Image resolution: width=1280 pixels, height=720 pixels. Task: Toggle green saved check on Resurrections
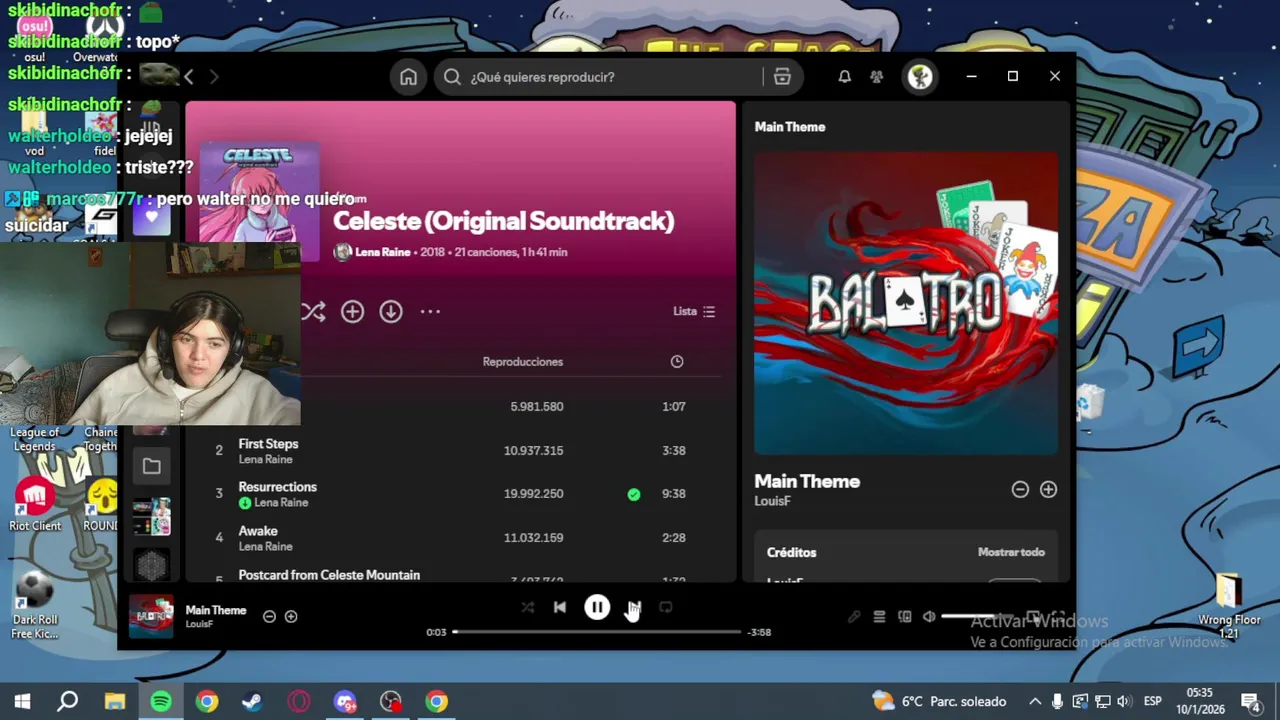[634, 494]
